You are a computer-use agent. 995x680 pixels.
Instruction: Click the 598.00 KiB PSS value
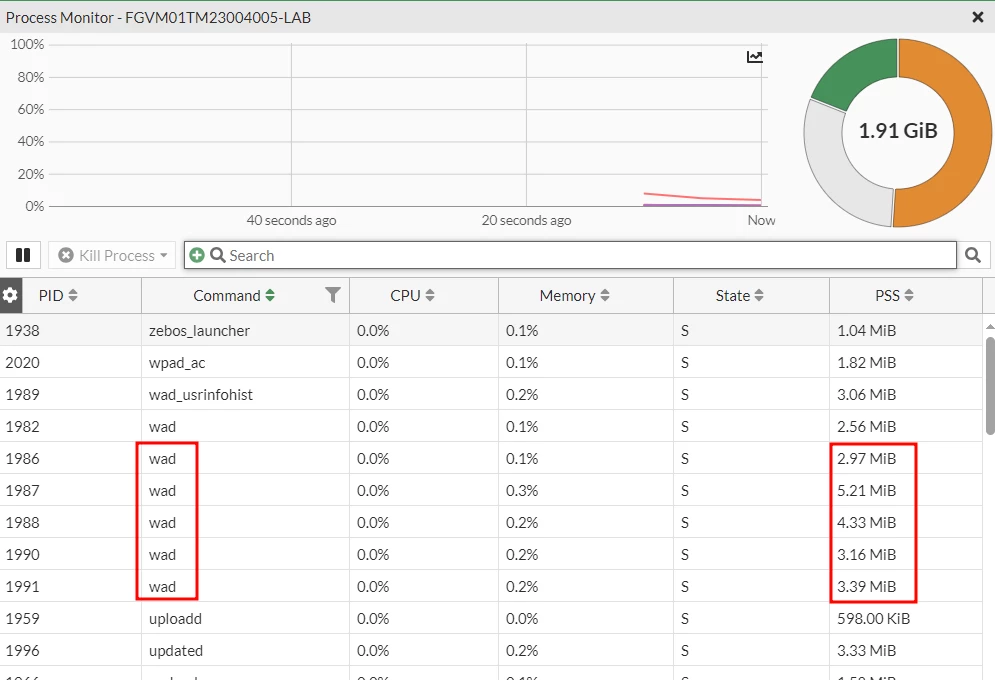pos(873,618)
